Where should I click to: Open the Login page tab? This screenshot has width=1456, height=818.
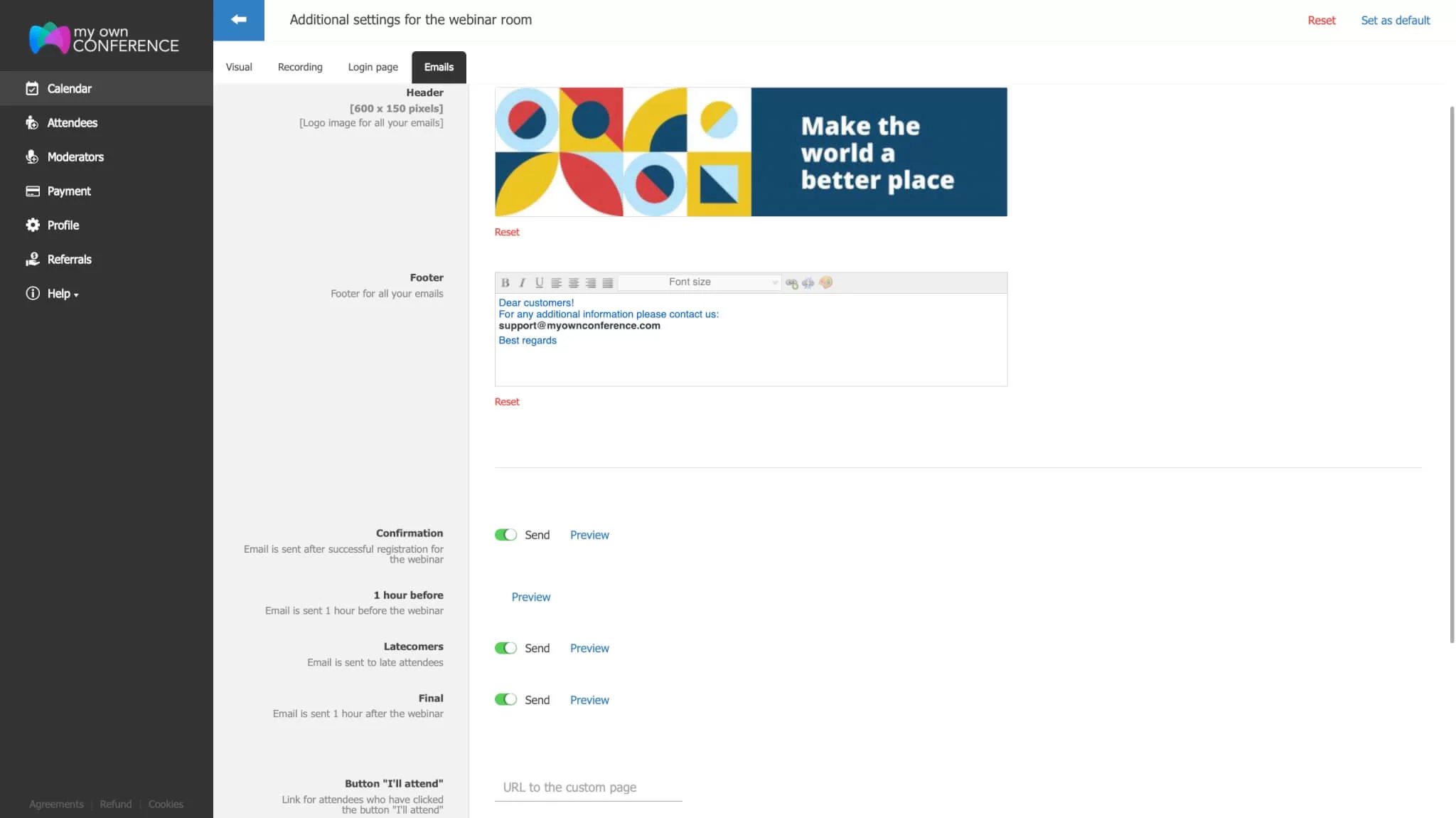click(x=373, y=67)
